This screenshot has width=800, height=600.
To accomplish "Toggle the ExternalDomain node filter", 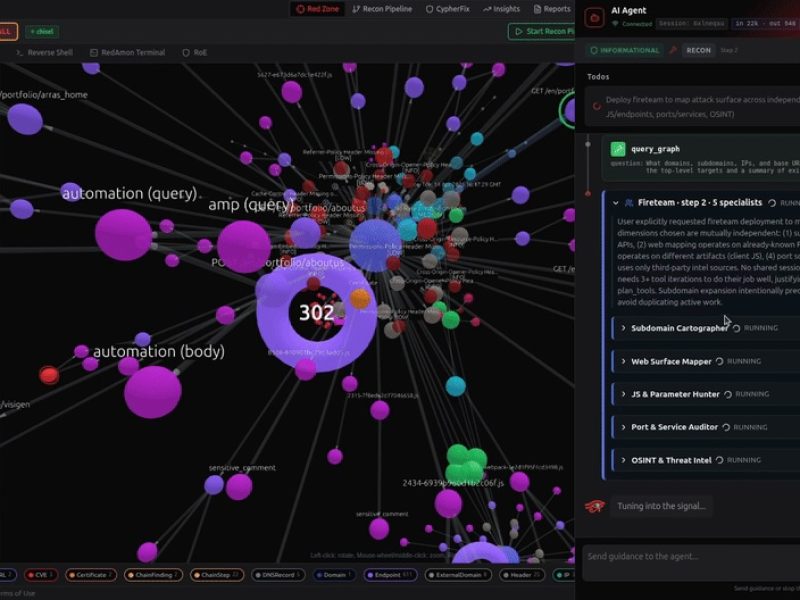I will coord(458,575).
